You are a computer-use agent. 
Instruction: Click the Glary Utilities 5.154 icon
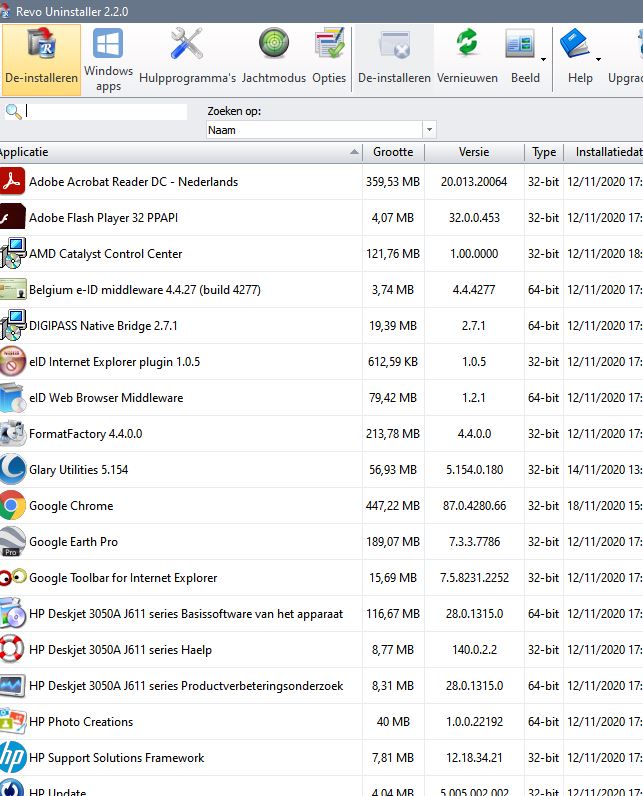click(x=13, y=470)
